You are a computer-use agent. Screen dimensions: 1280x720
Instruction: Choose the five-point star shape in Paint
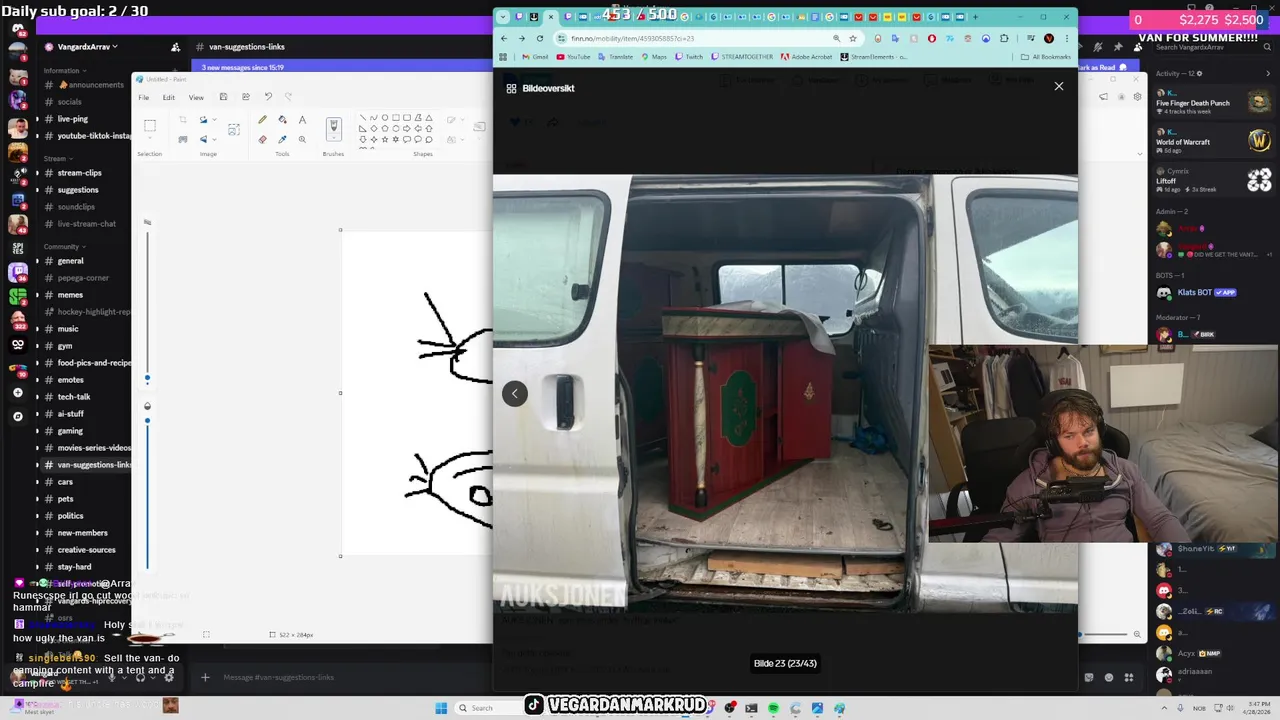(x=384, y=140)
